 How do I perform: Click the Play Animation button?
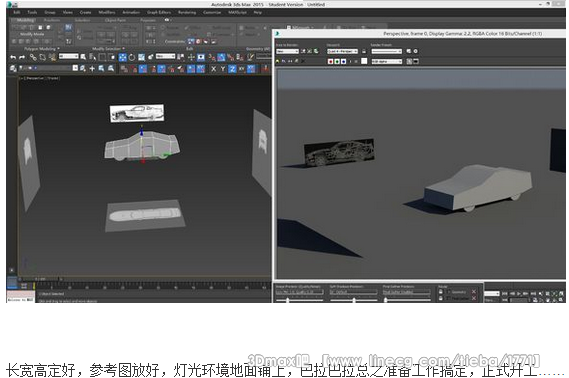click(519, 293)
